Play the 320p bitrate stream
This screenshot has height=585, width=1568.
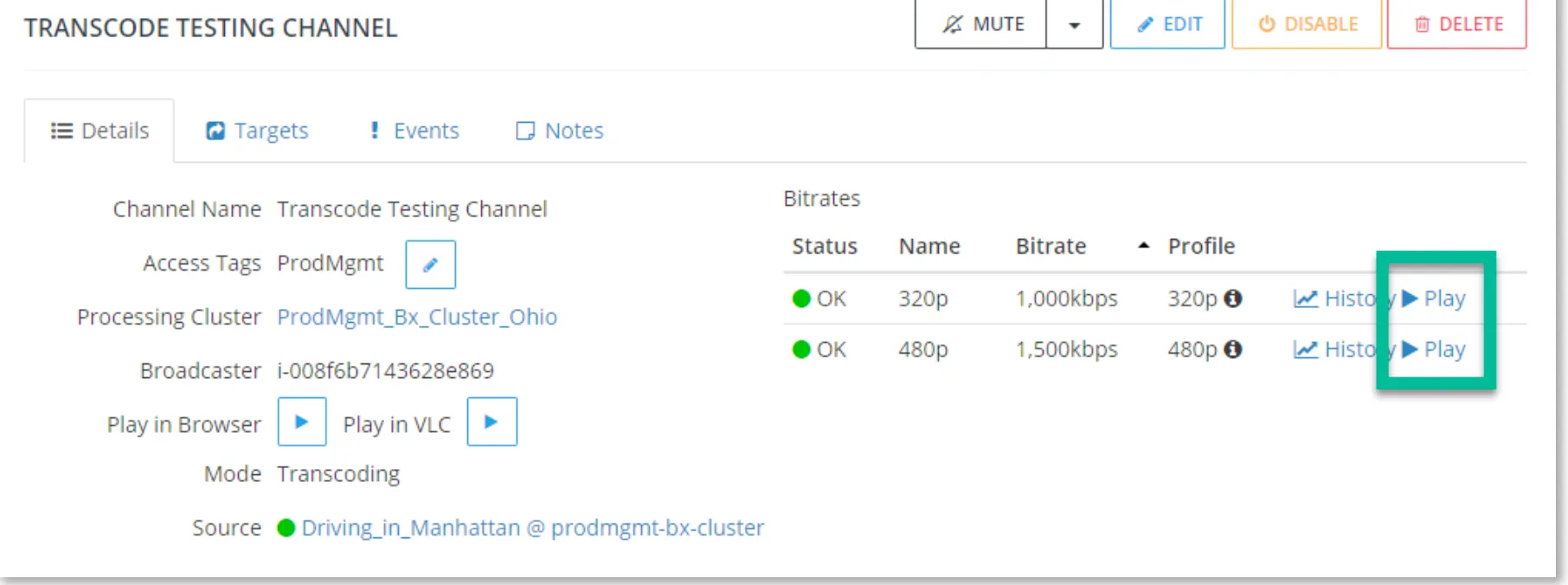coord(1434,299)
